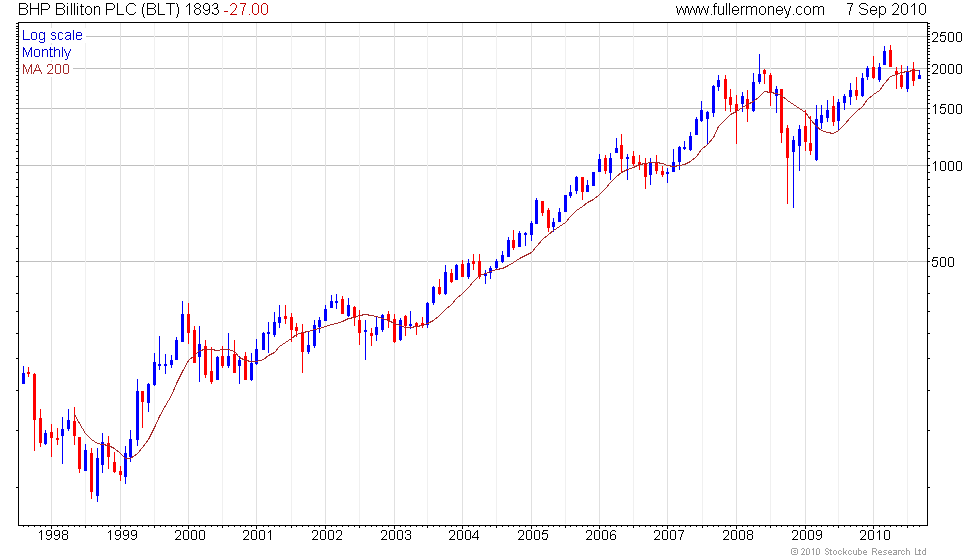Screen dimensions: 980x560
Task: Click the 500 price axis label
Action: [943, 262]
